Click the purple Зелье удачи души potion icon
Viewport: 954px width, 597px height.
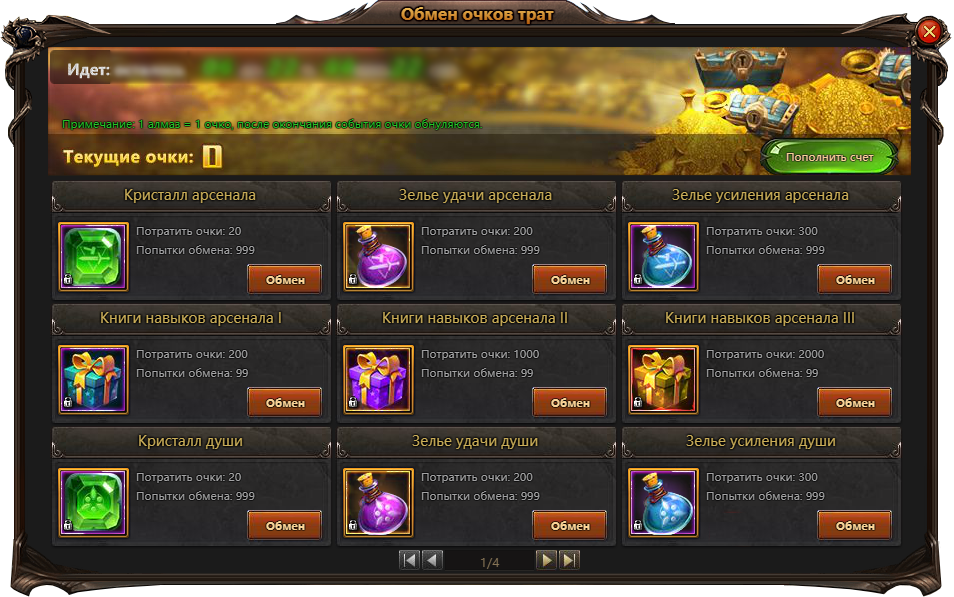[x=378, y=503]
